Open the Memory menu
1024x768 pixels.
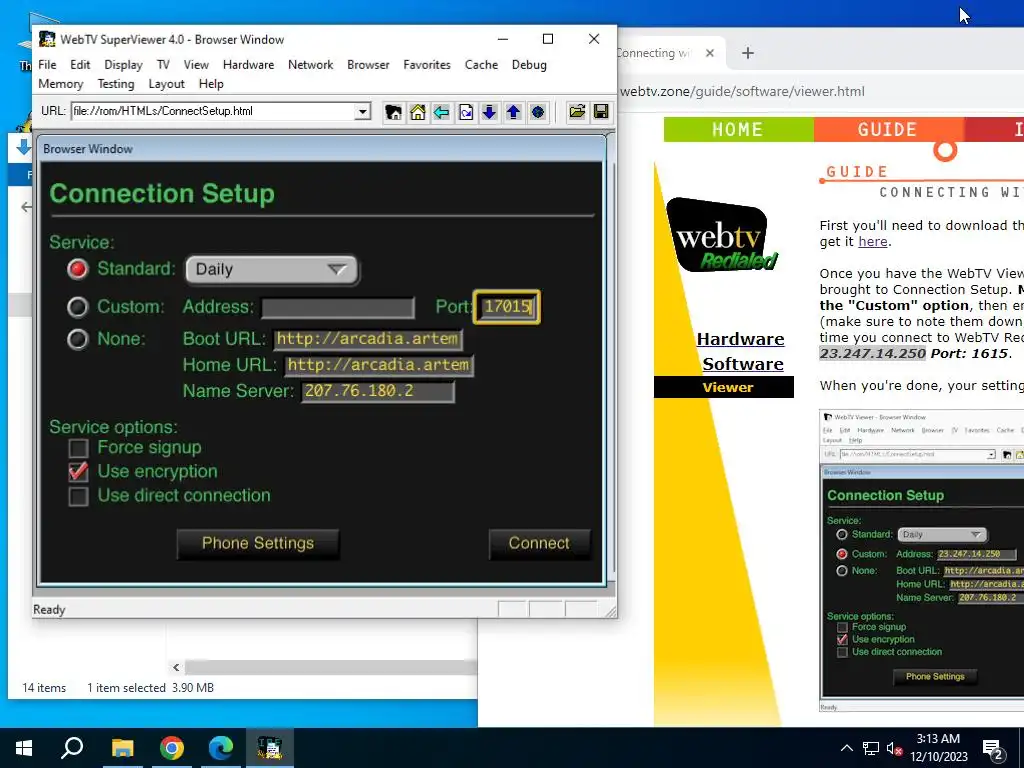(61, 84)
